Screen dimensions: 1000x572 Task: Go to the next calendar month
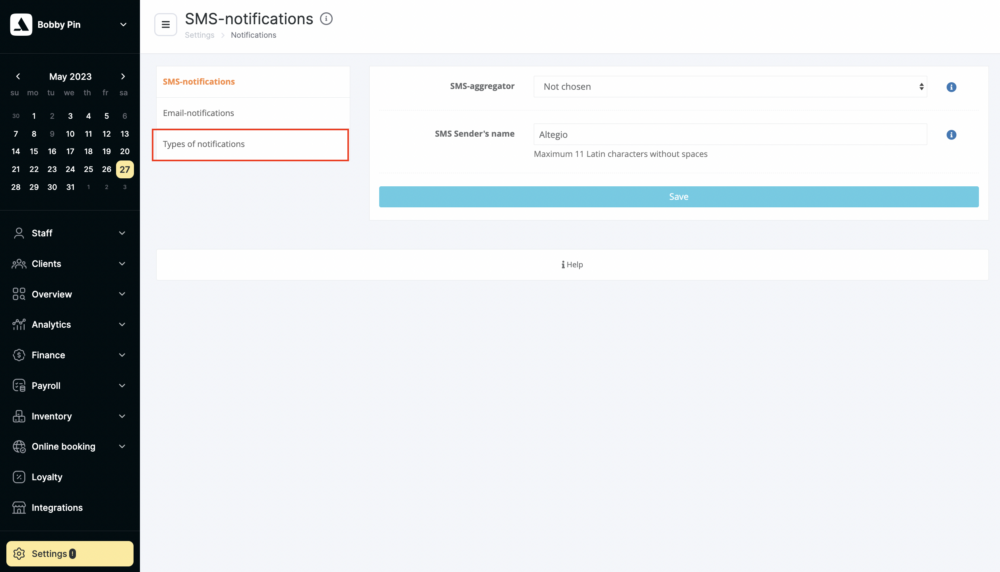pos(123,77)
